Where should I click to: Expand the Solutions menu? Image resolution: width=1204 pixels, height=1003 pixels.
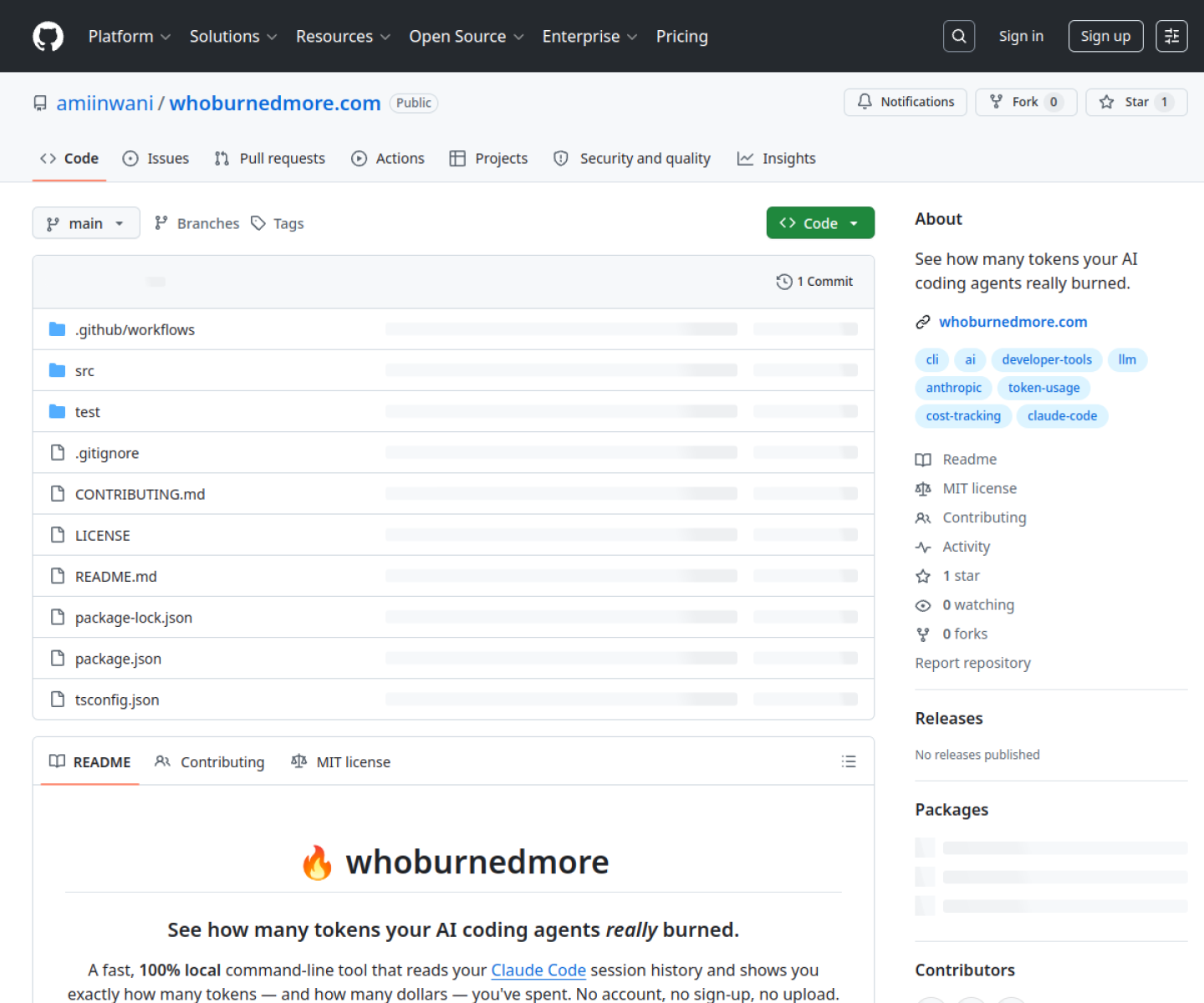pyautogui.click(x=233, y=36)
